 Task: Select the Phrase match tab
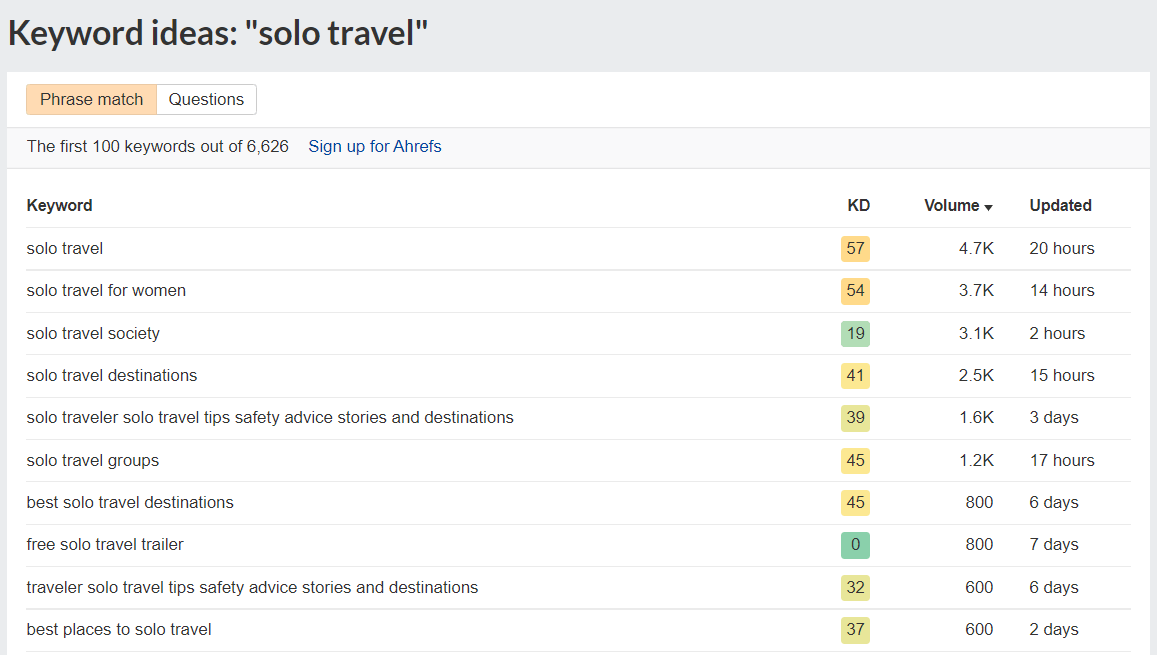91,99
